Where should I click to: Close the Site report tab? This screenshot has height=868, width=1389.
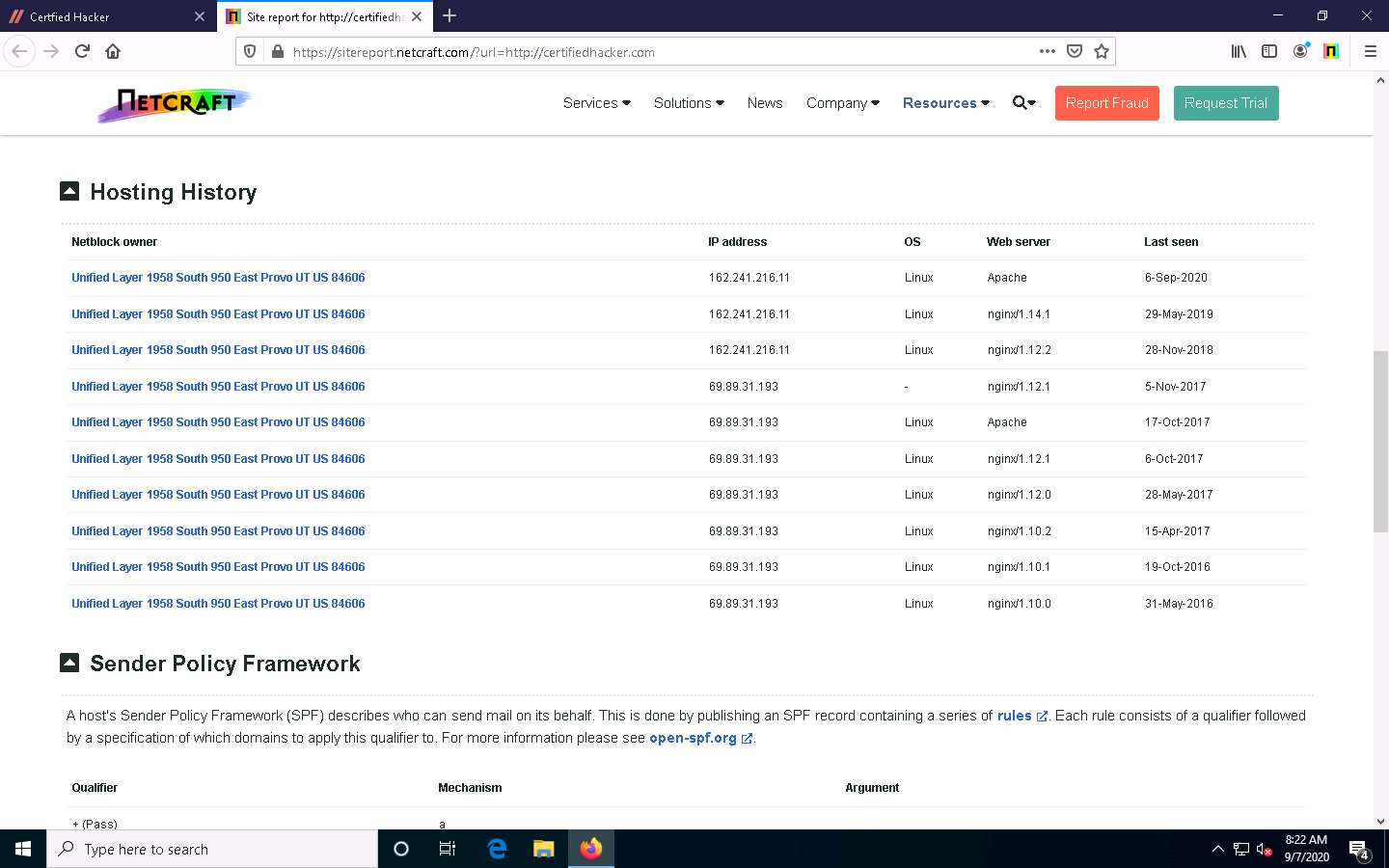click(417, 16)
